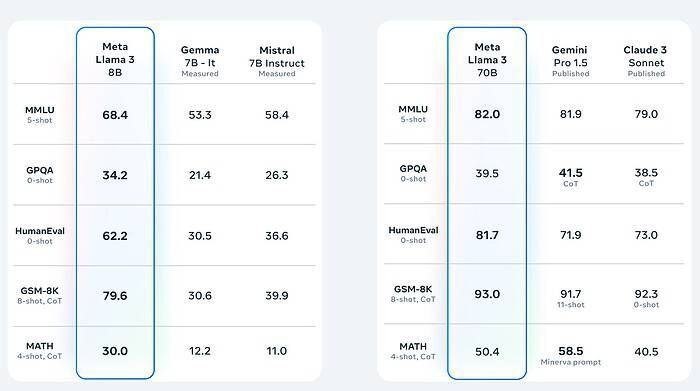Image resolution: width=700 pixels, height=391 pixels.
Task: Click Gemma's 21.4 GPQA score
Action: tap(200, 175)
